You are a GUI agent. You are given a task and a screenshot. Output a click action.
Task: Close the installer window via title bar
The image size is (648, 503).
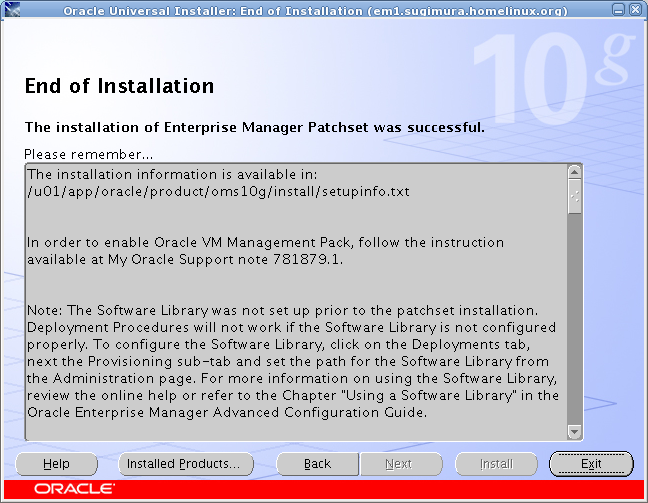[x=635, y=10]
